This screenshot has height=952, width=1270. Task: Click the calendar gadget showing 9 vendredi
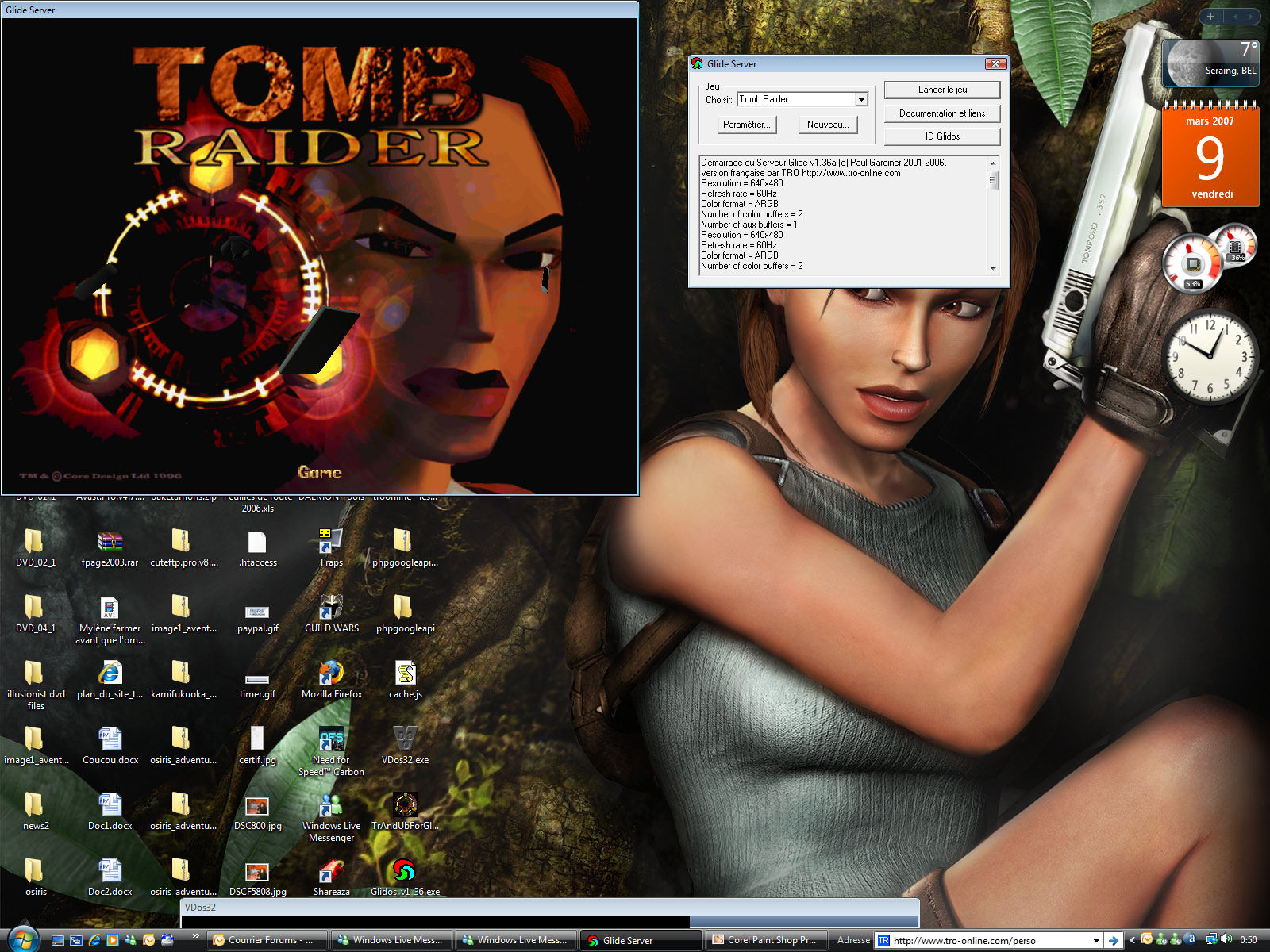(x=1210, y=156)
